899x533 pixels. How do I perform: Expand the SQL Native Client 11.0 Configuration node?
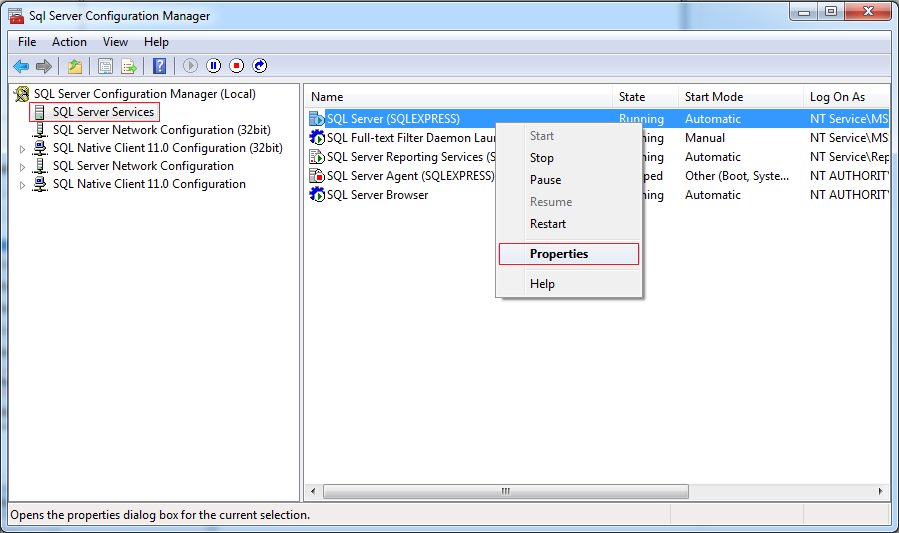(x=22, y=185)
